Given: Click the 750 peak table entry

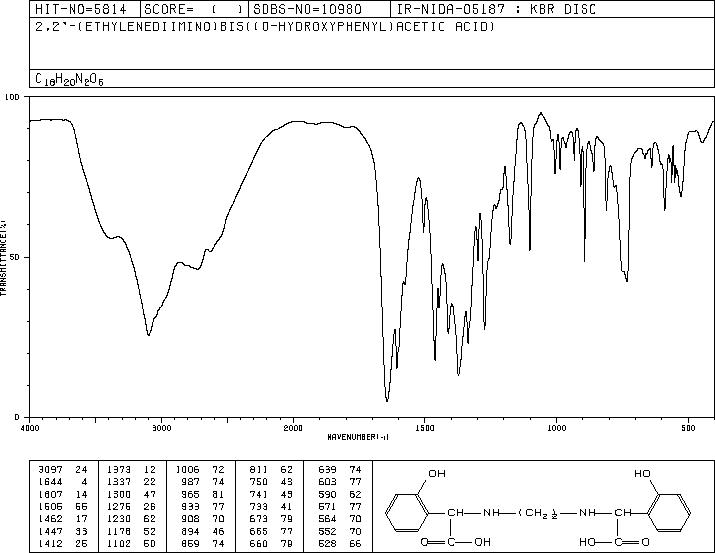Looking at the screenshot, I should pos(271,482).
